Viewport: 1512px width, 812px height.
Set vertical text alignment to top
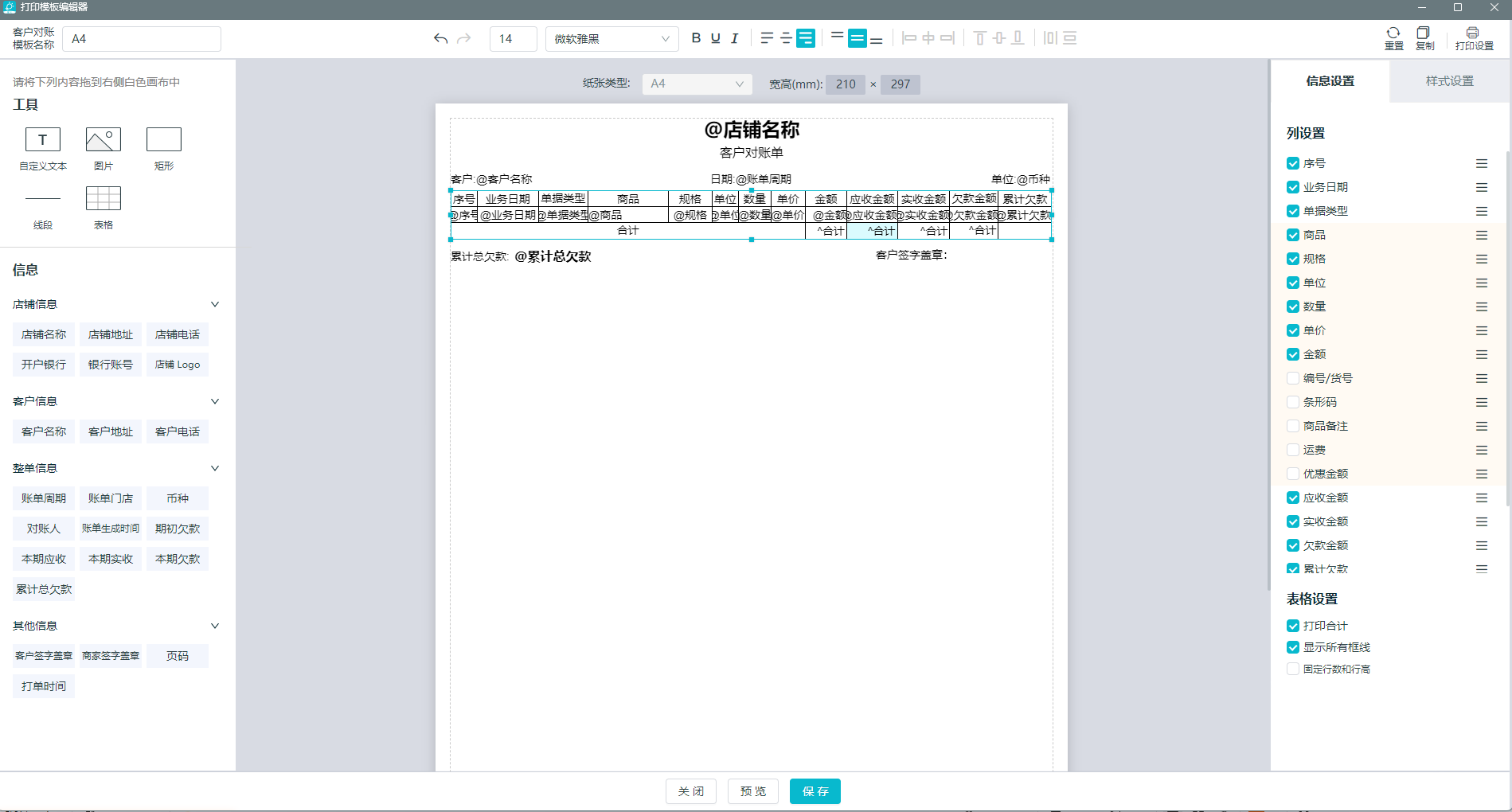837,38
